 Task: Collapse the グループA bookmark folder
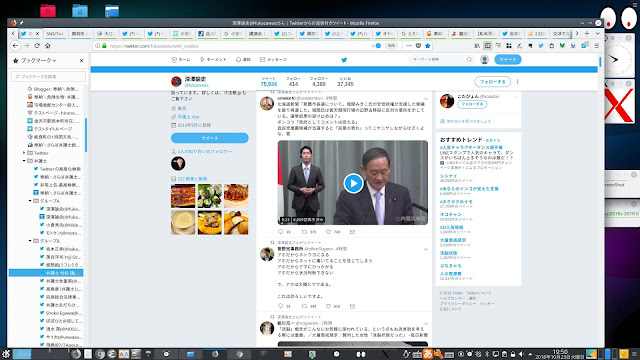pyautogui.click(x=30, y=201)
